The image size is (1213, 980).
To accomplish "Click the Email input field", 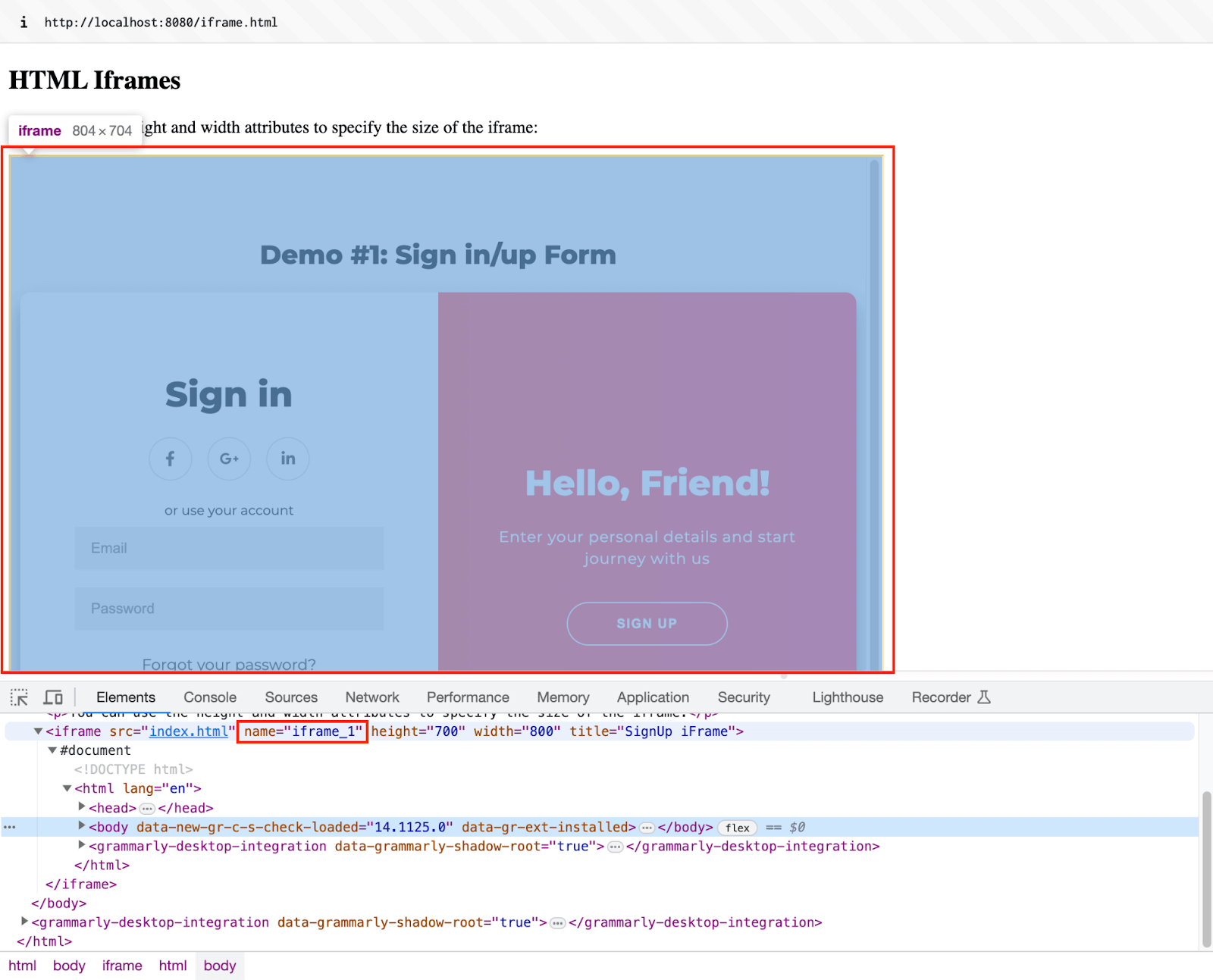I will [228, 548].
